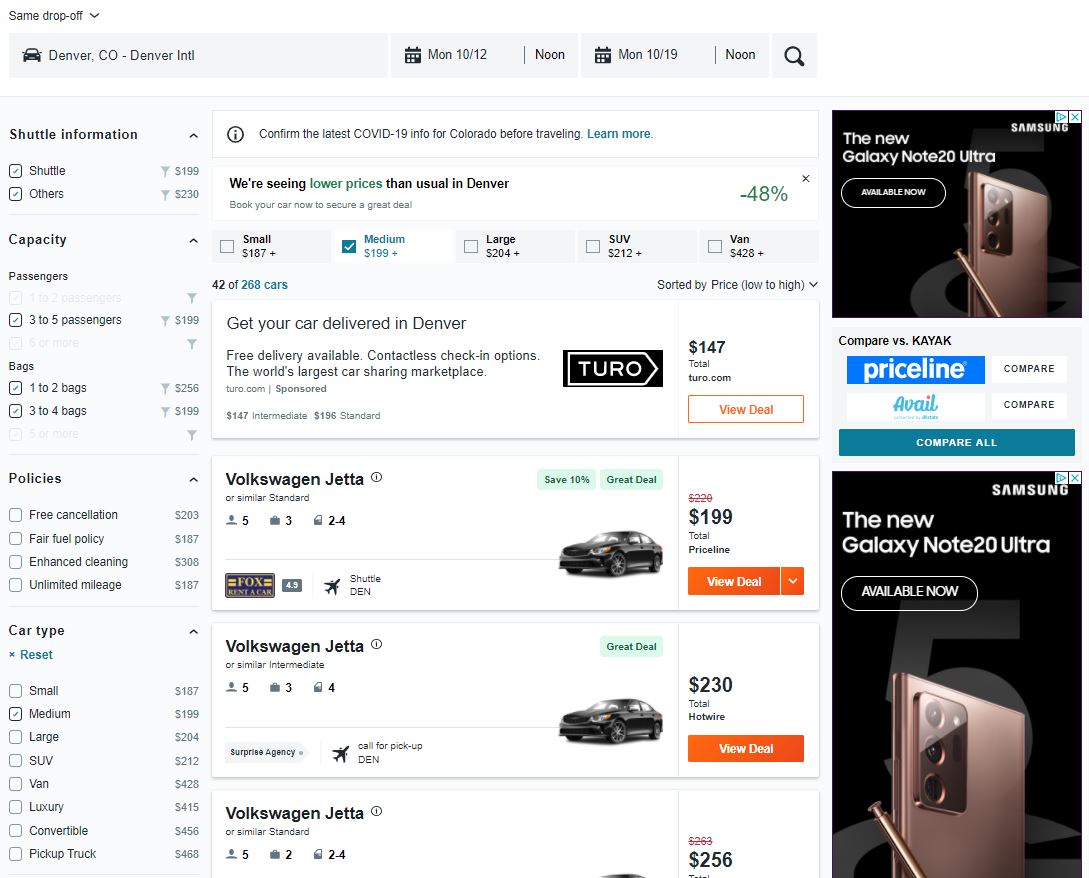Click info icon beside $199 Volkswagen Jetta

pos(376,477)
